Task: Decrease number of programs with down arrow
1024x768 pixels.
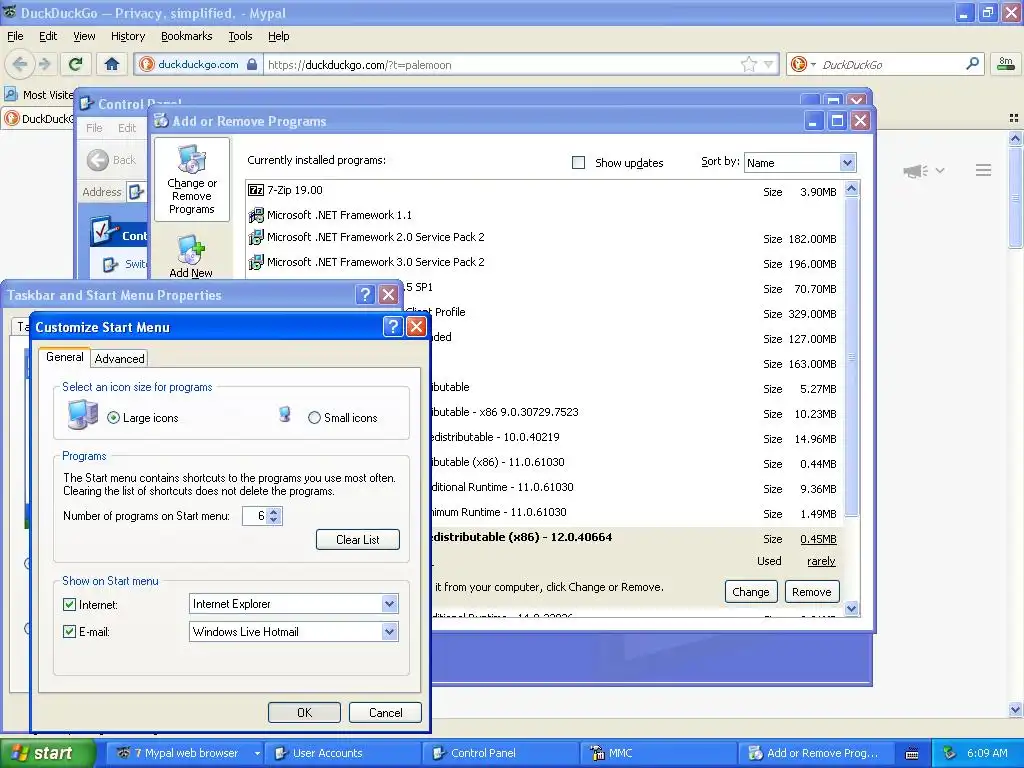Action: [x=274, y=520]
